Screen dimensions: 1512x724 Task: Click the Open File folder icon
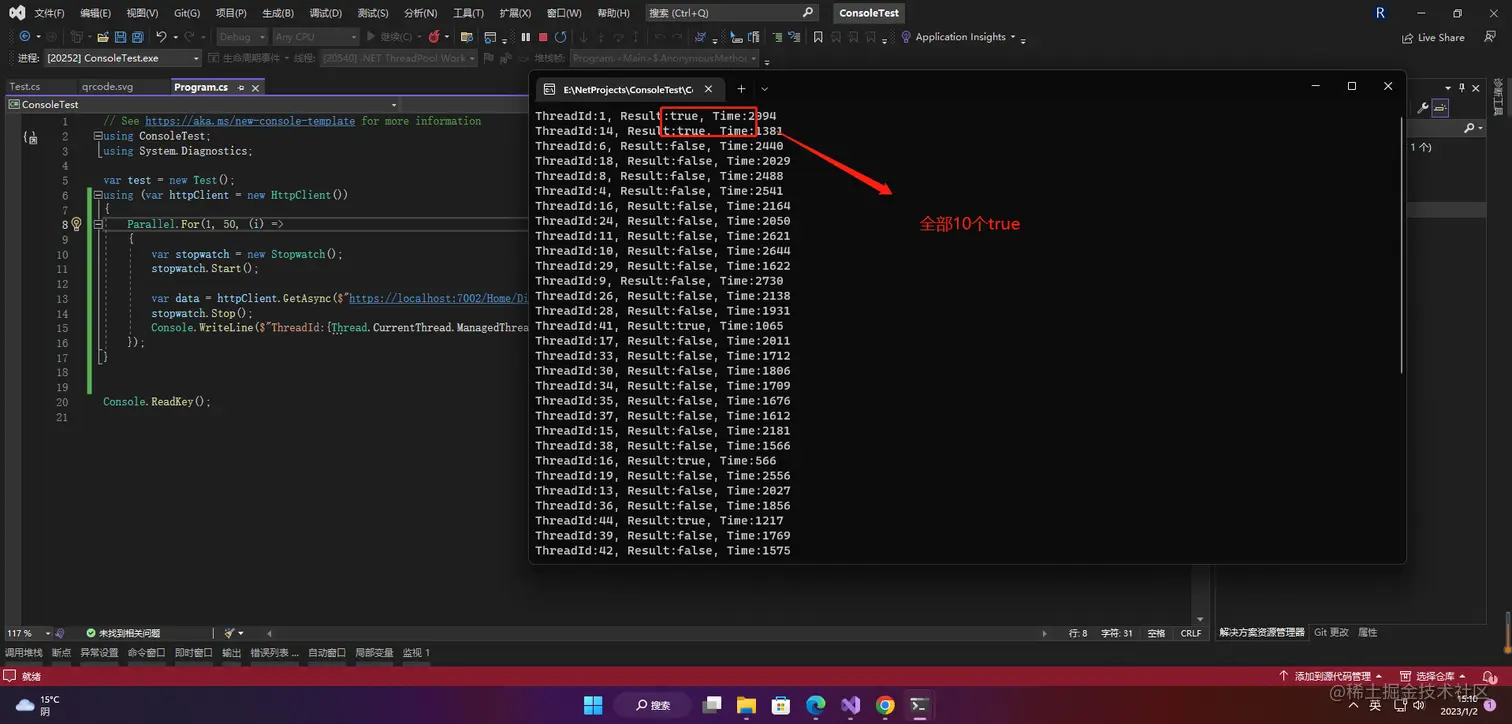pos(104,37)
